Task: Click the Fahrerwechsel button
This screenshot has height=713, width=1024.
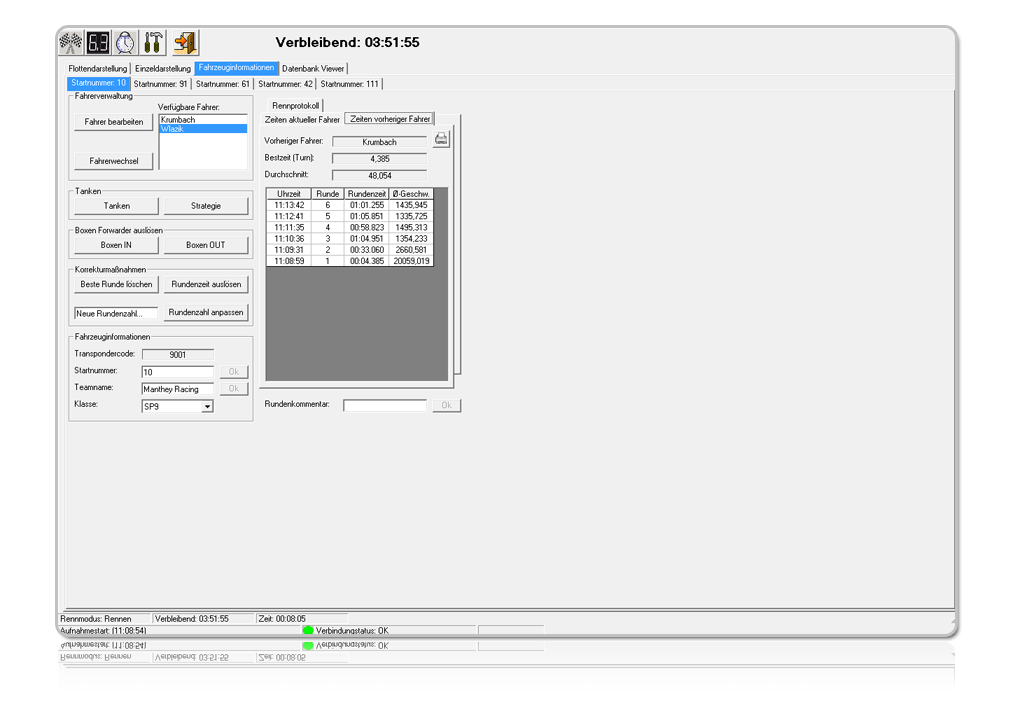Action: click(114, 161)
